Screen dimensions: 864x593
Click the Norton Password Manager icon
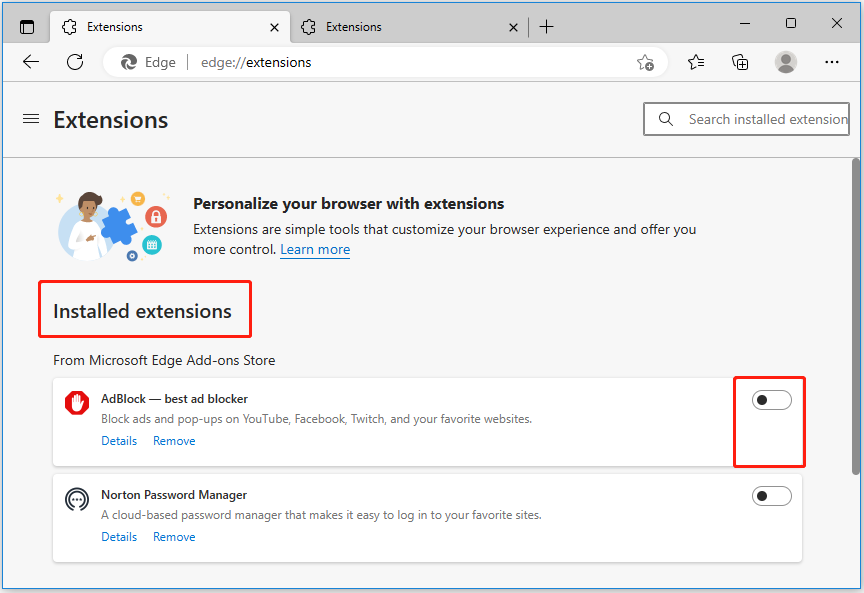pyautogui.click(x=77, y=499)
